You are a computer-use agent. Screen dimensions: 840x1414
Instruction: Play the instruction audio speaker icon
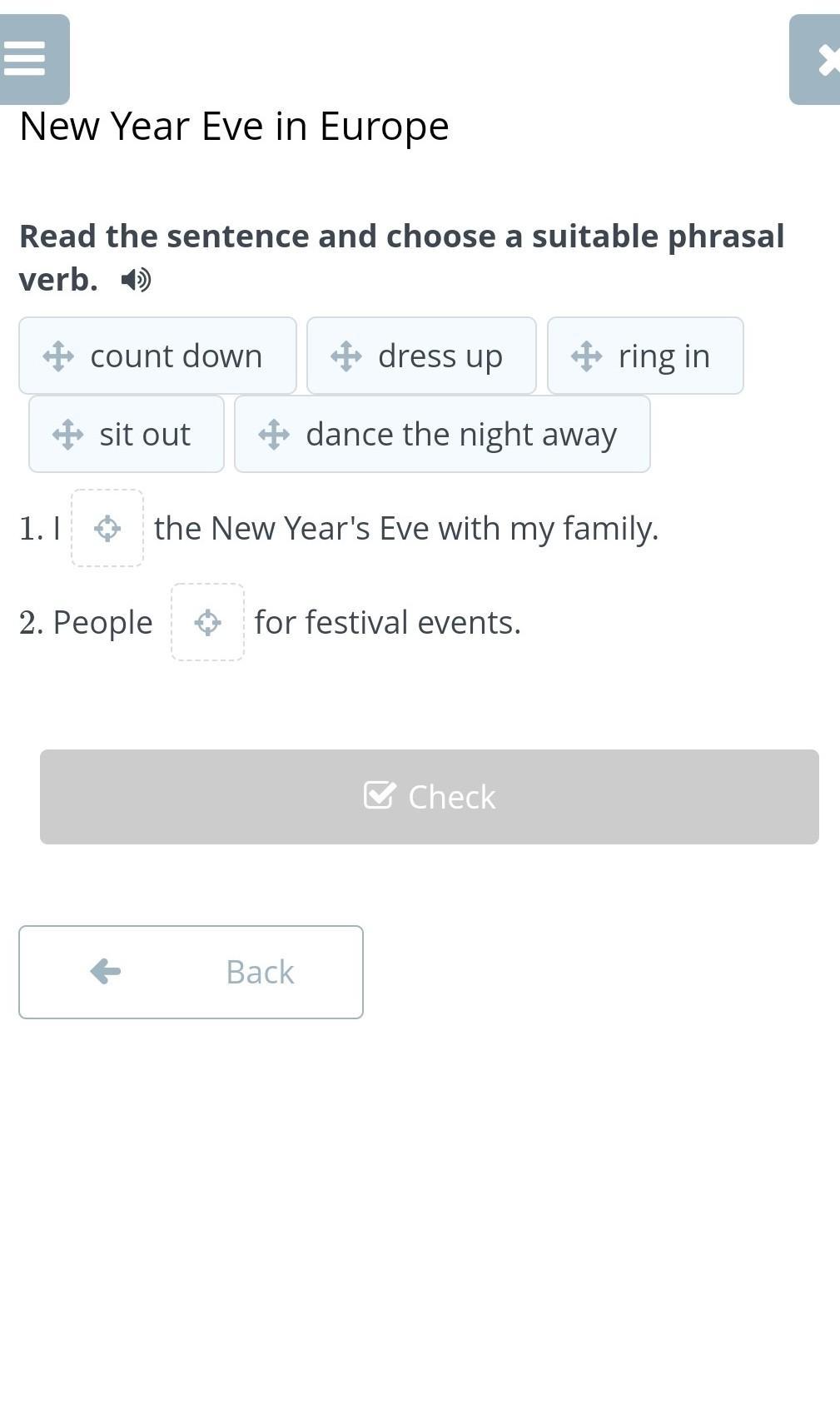click(136, 280)
